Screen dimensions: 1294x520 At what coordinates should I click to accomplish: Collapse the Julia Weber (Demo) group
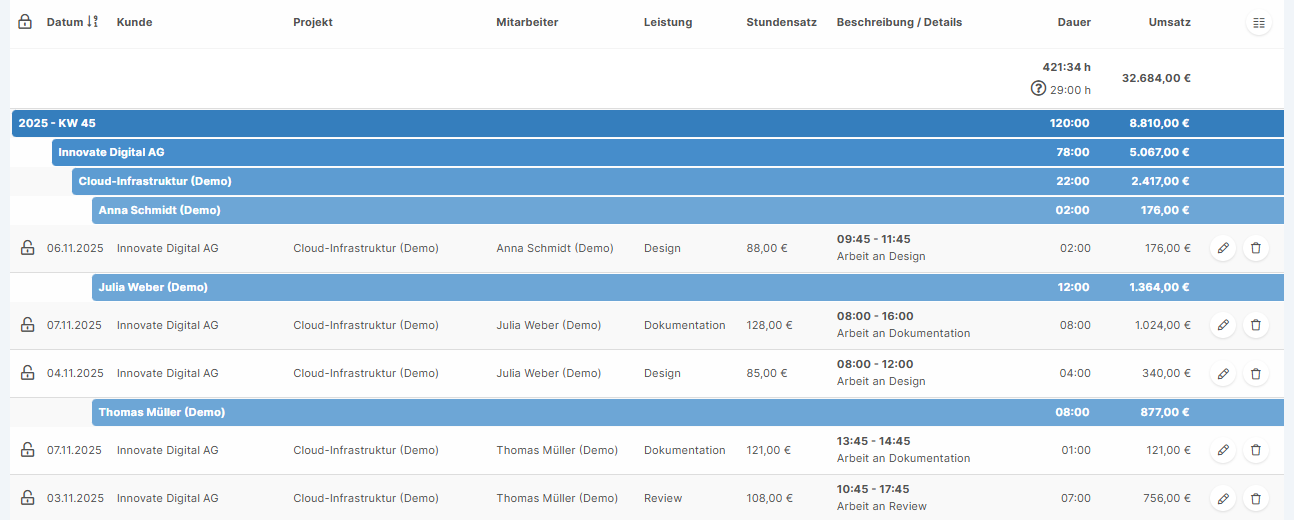coord(688,287)
